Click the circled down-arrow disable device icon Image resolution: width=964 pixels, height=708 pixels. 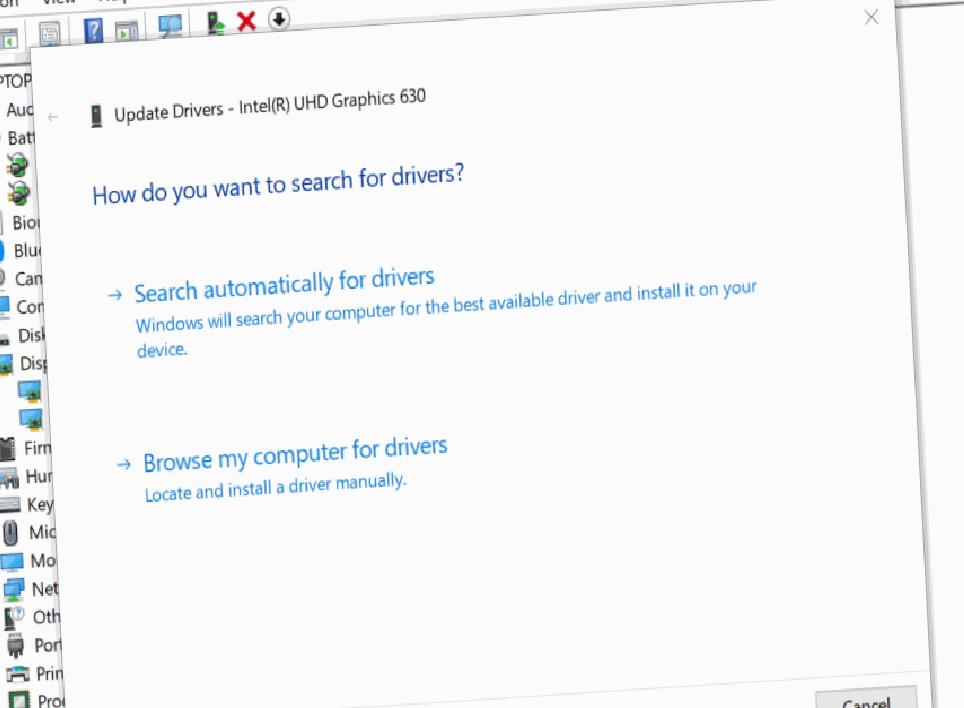pos(279,19)
